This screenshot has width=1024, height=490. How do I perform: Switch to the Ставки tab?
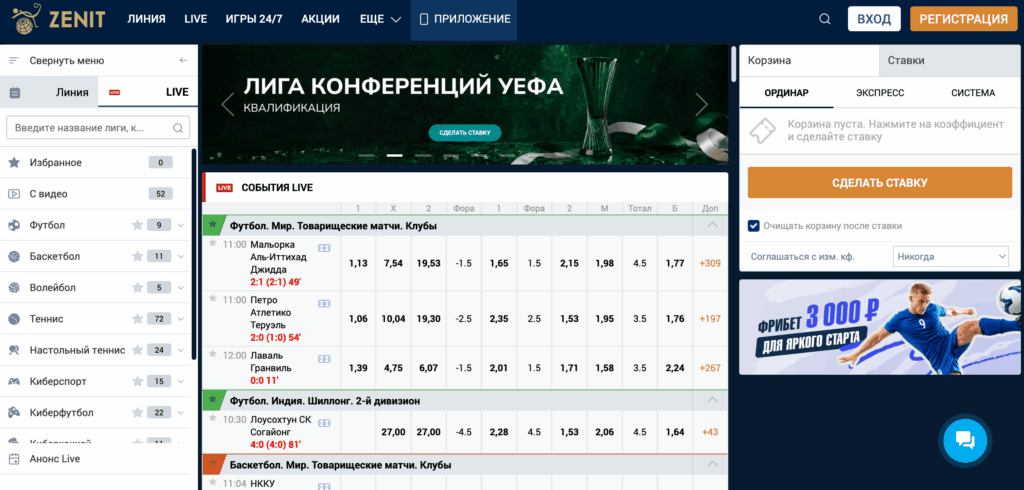pyautogui.click(x=948, y=60)
